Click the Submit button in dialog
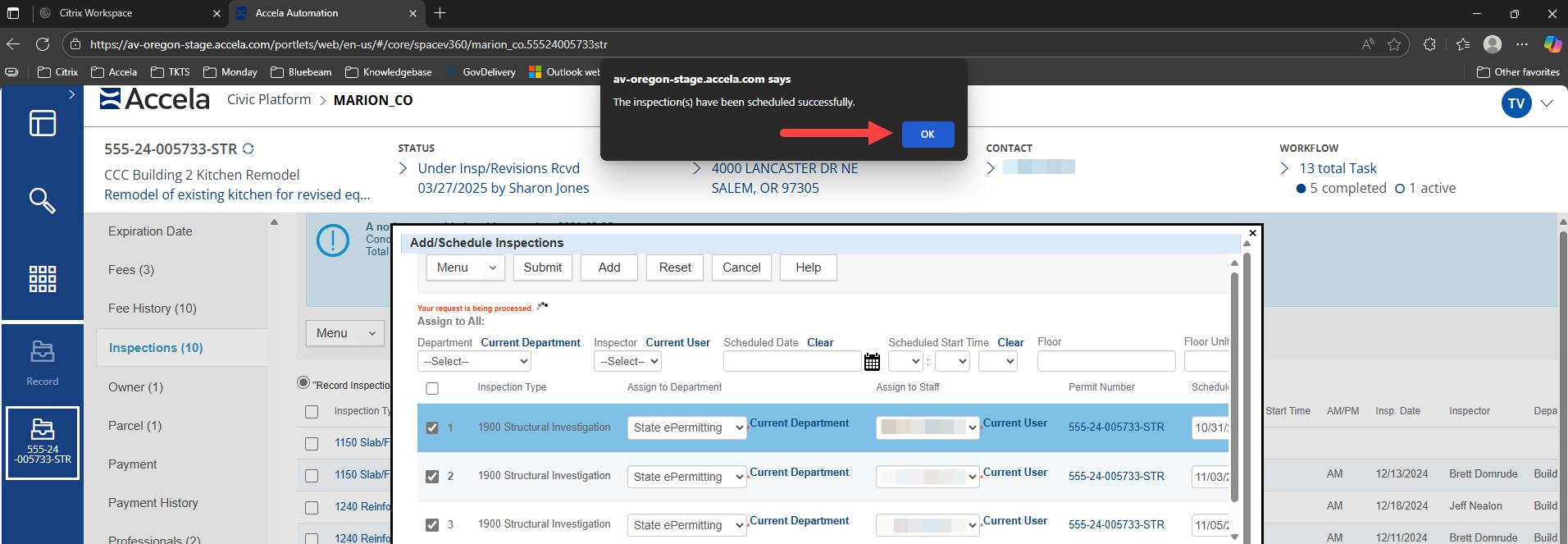Image resolution: width=1568 pixels, height=544 pixels. click(x=542, y=267)
